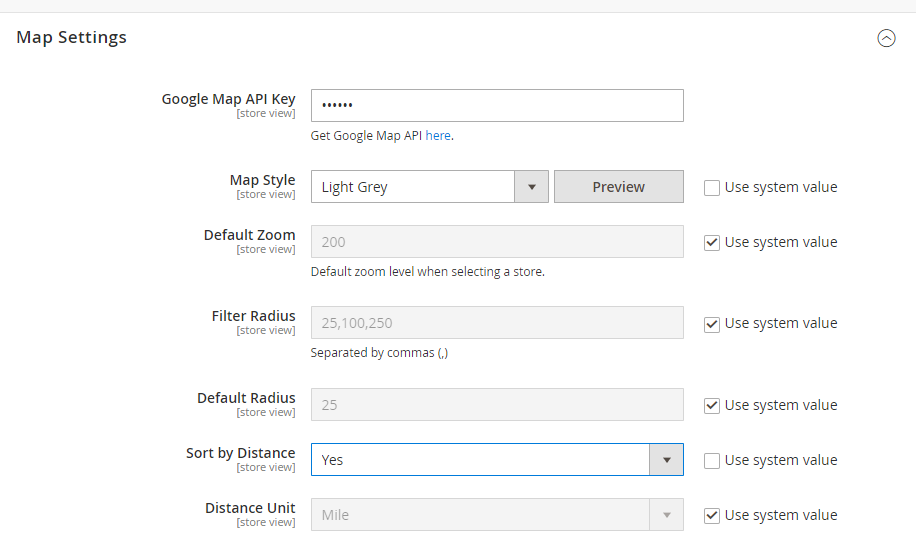
Task: Click the Distance Unit dropdown arrow
Action: [x=666, y=515]
